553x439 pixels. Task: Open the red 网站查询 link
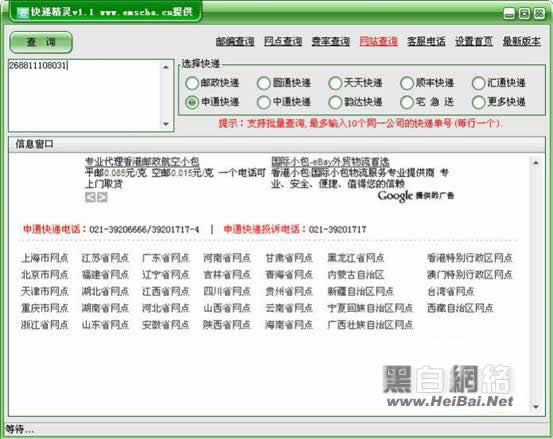point(378,42)
